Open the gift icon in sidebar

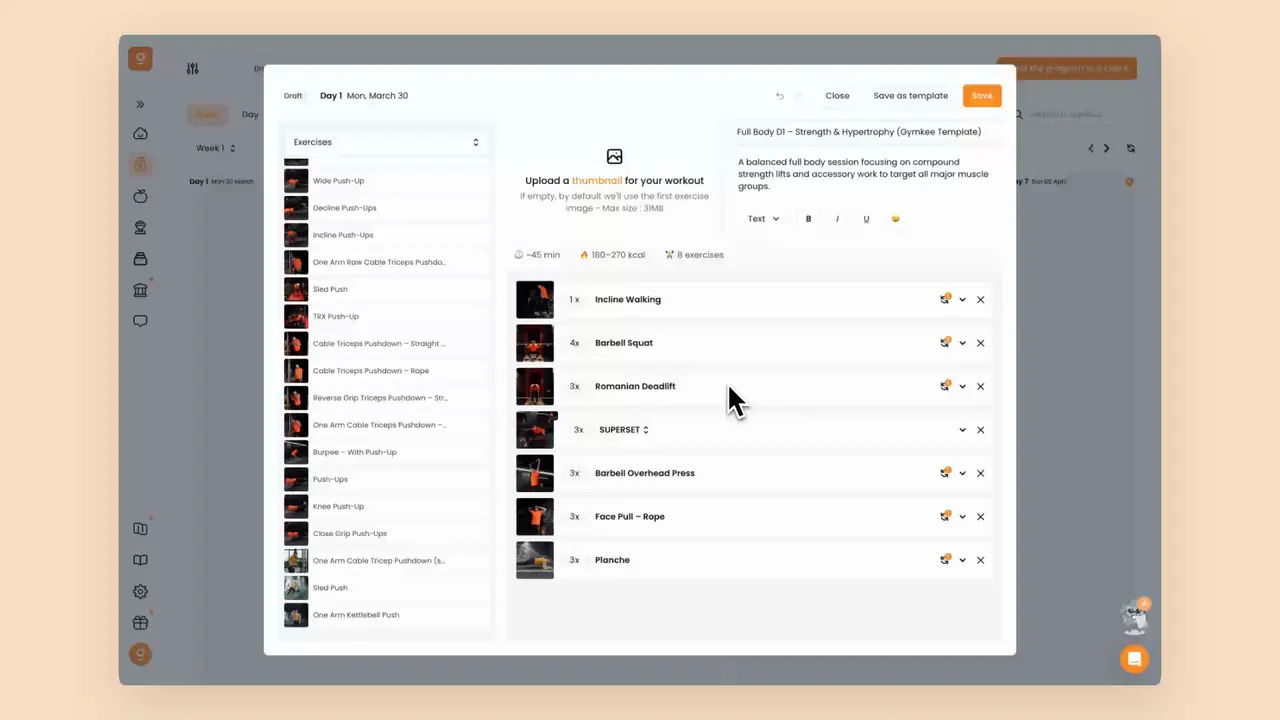(x=140, y=622)
